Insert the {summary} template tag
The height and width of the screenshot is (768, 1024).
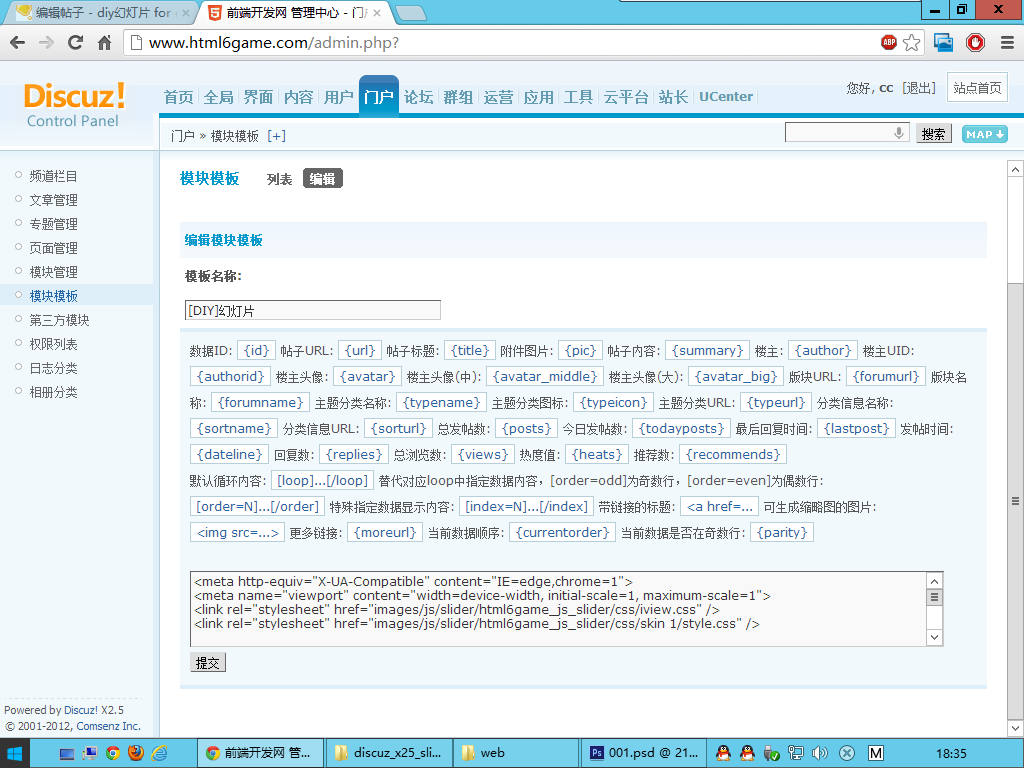[x=707, y=351]
